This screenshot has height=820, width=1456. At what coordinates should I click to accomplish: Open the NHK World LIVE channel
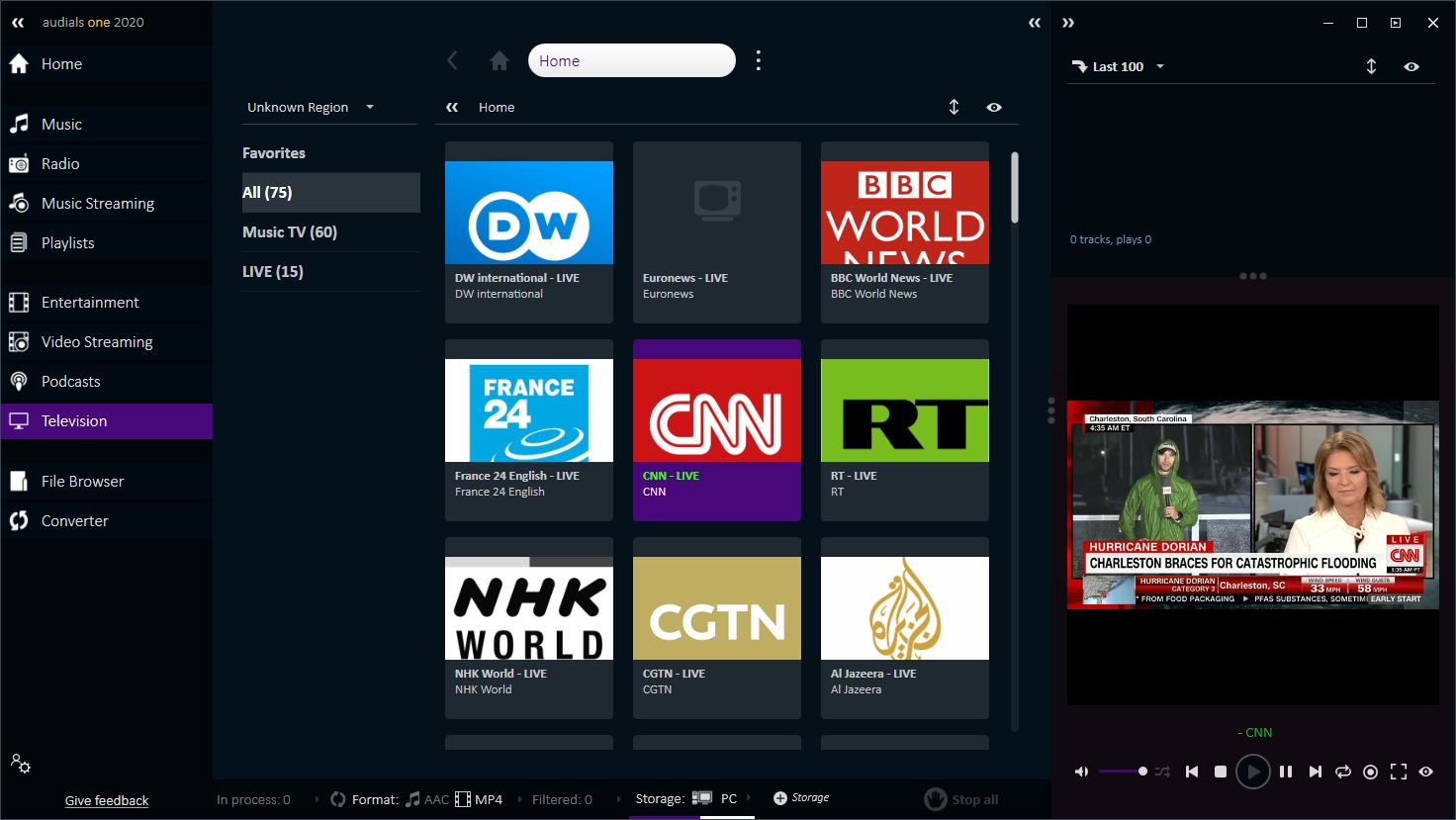pyautogui.click(x=529, y=628)
